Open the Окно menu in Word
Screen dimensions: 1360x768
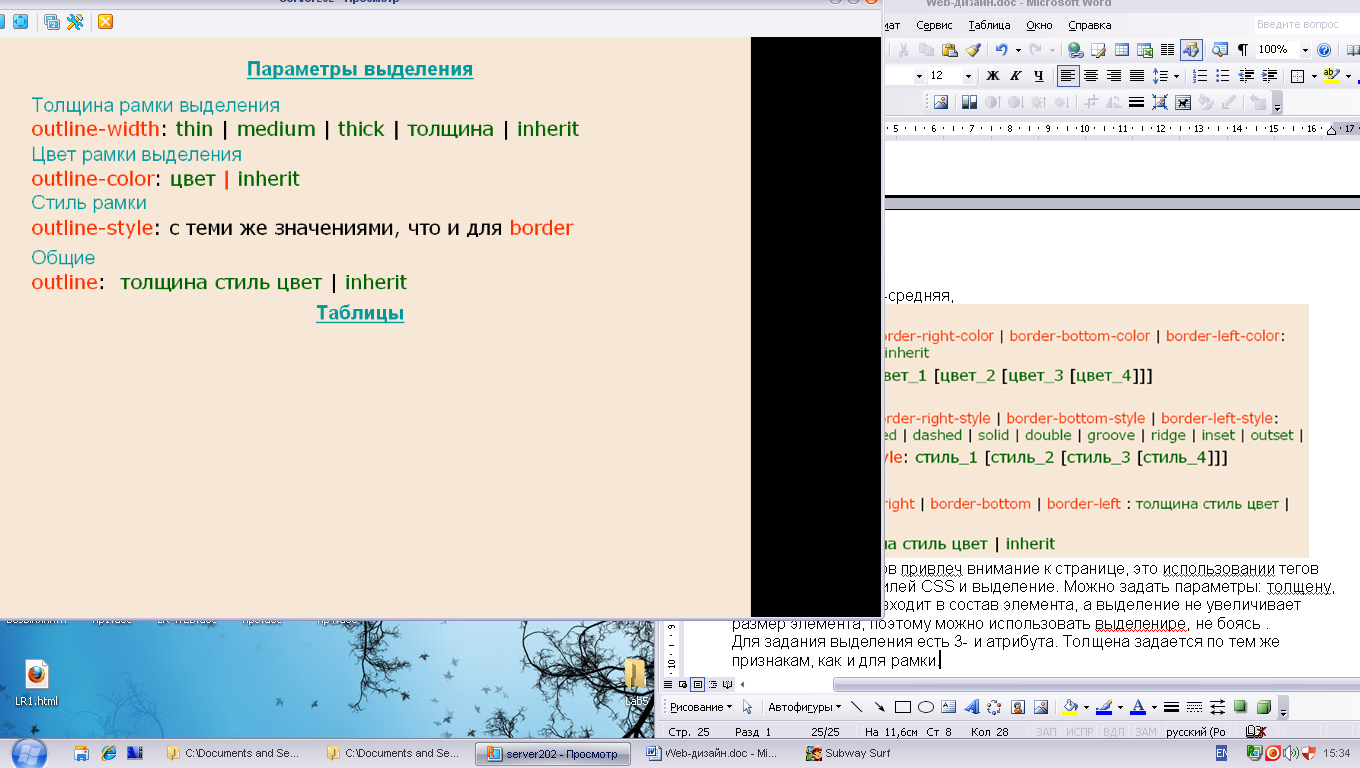tap(1039, 25)
